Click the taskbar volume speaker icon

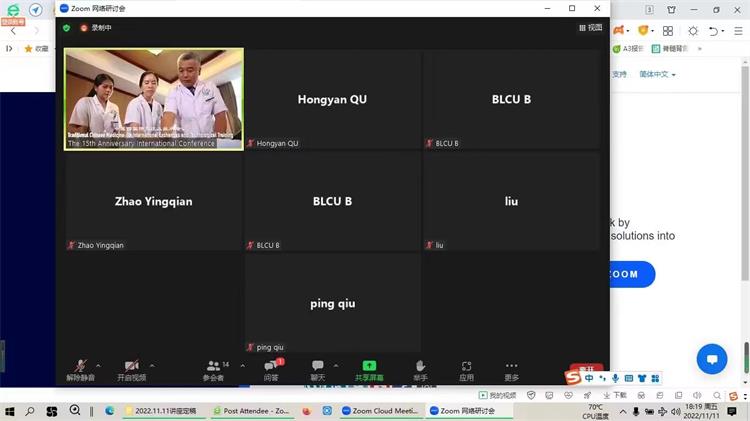point(675,411)
